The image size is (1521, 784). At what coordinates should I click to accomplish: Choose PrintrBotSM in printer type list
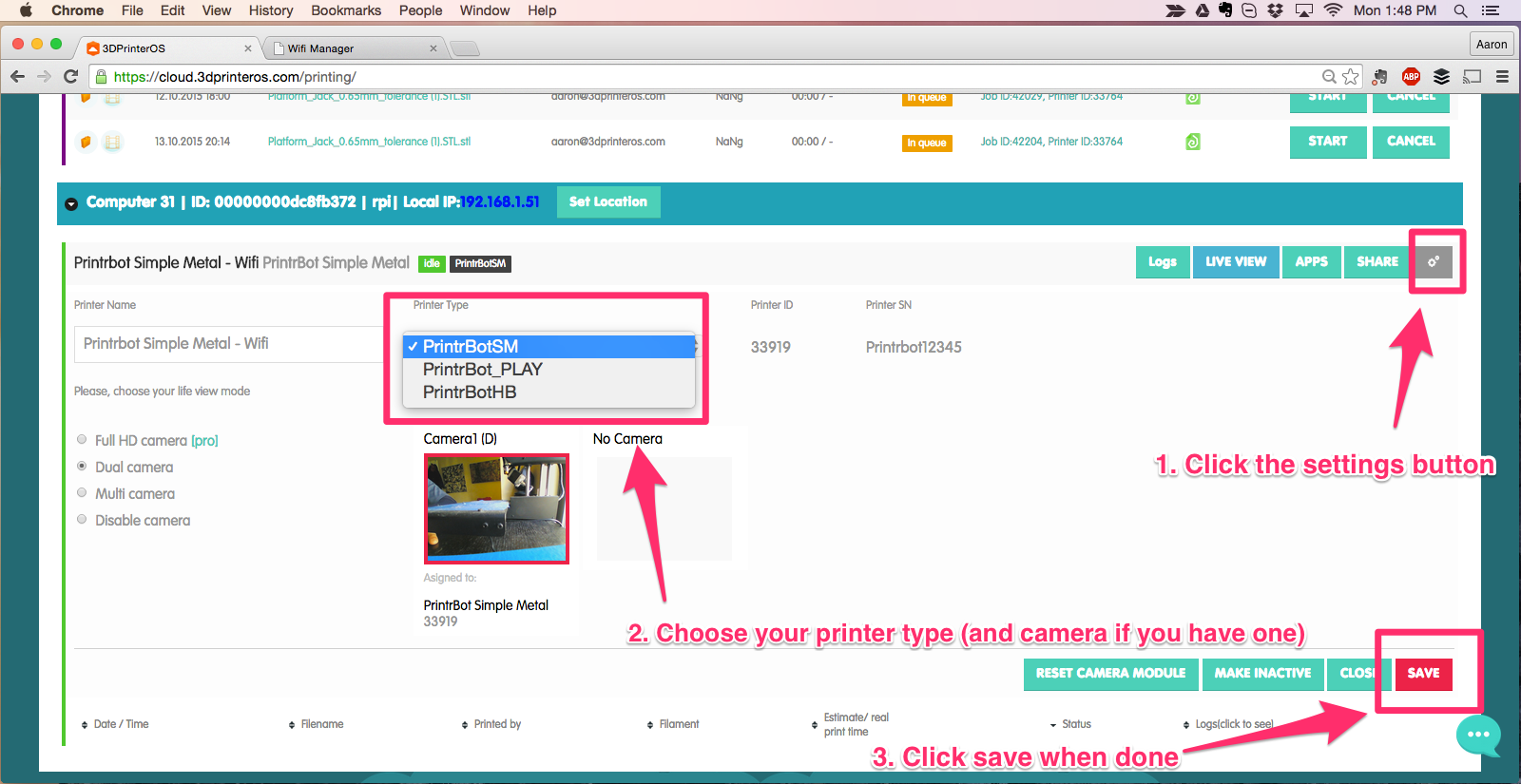pyautogui.click(x=549, y=347)
